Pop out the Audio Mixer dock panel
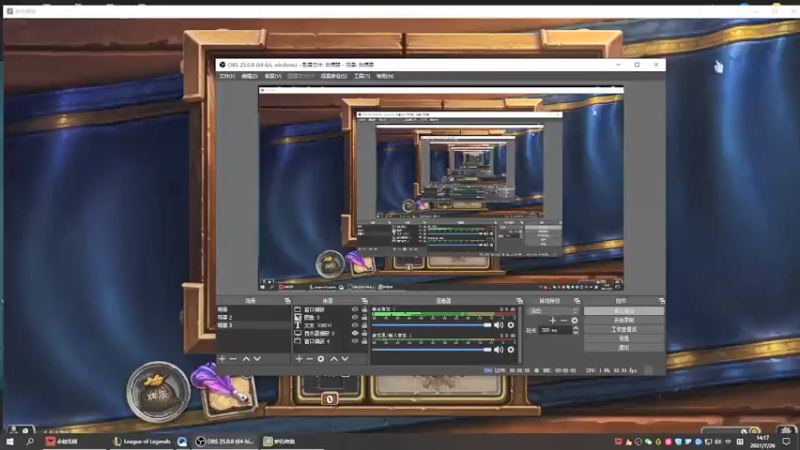800x450 pixels. [519, 301]
